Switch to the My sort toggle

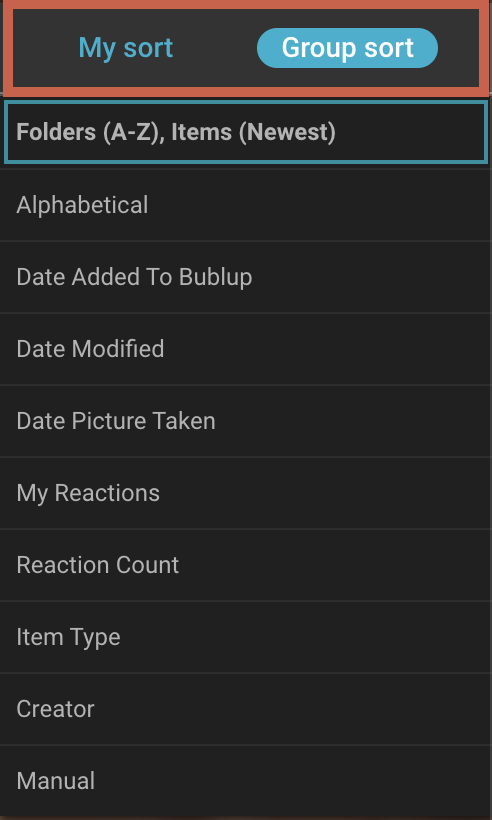[125, 48]
